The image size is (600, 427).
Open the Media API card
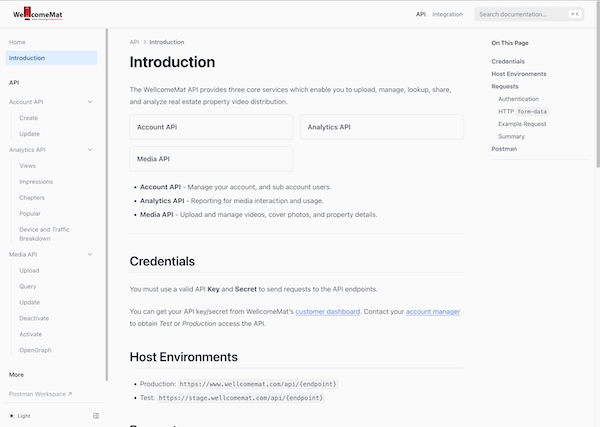[211, 159]
